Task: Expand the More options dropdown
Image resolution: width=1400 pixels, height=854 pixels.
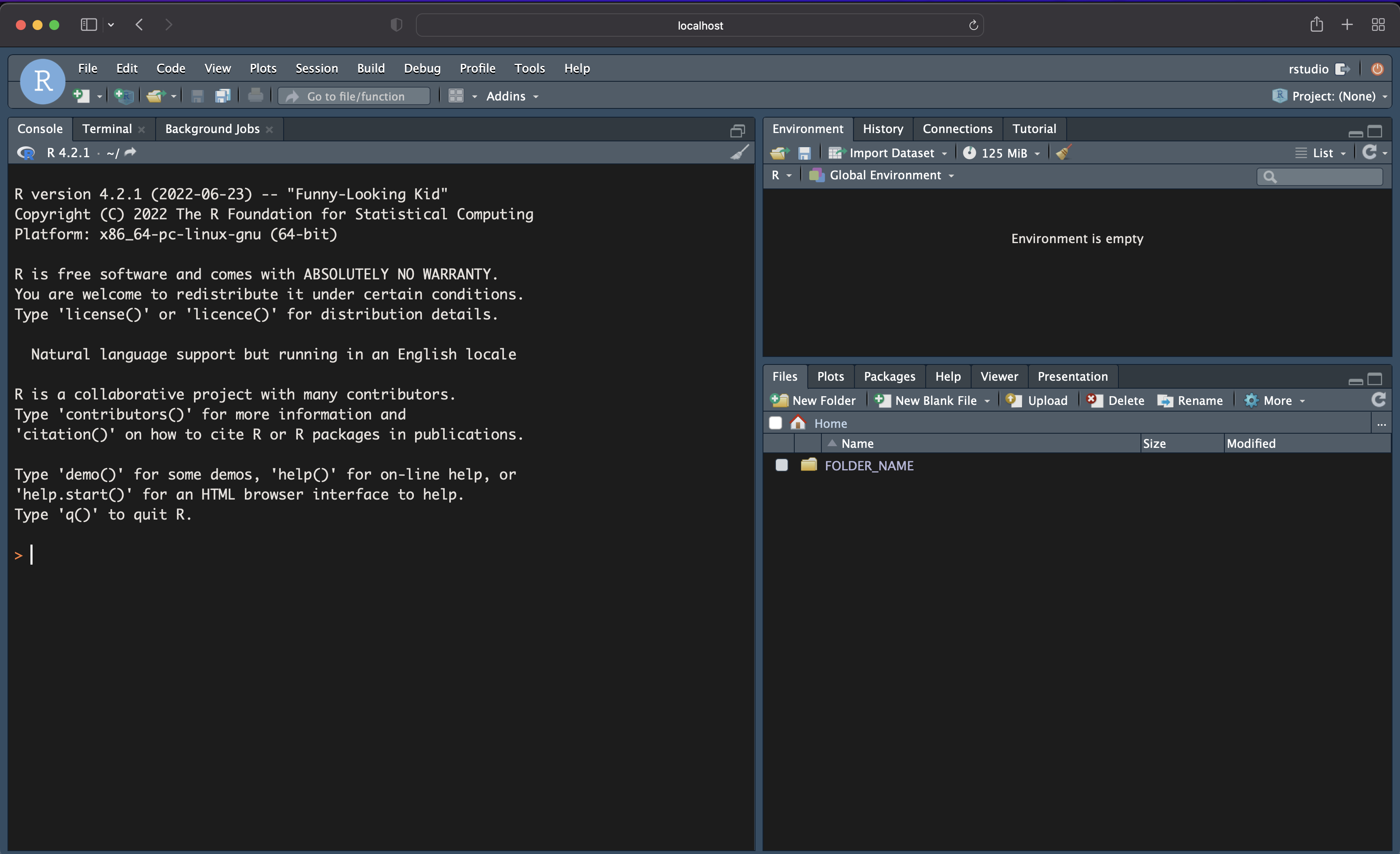Action: 1276,400
